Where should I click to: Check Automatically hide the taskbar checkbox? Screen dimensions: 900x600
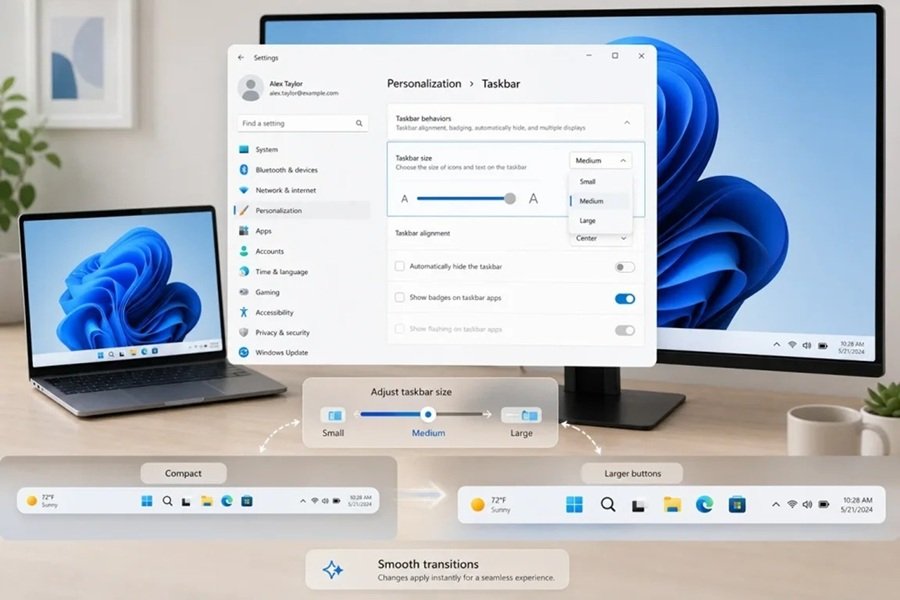[399, 266]
